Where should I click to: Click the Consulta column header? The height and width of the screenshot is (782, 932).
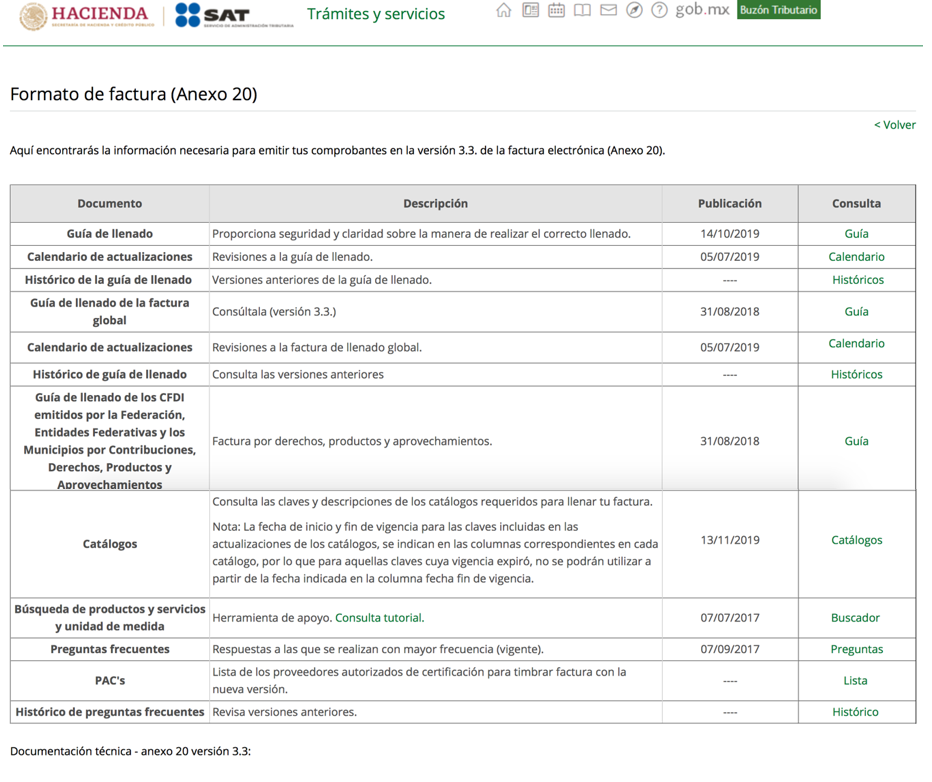[x=857, y=203]
